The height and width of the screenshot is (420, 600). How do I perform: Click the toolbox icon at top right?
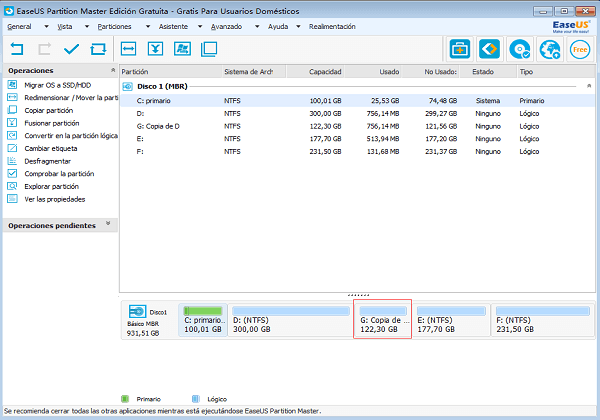pyautogui.click(x=459, y=47)
